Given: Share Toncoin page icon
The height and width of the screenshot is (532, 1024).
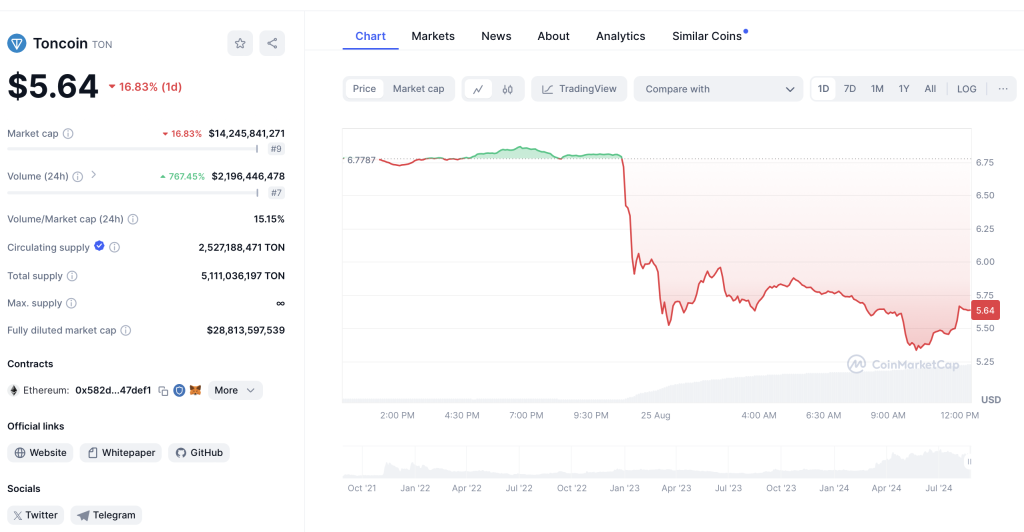Looking at the screenshot, I should click(272, 44).
